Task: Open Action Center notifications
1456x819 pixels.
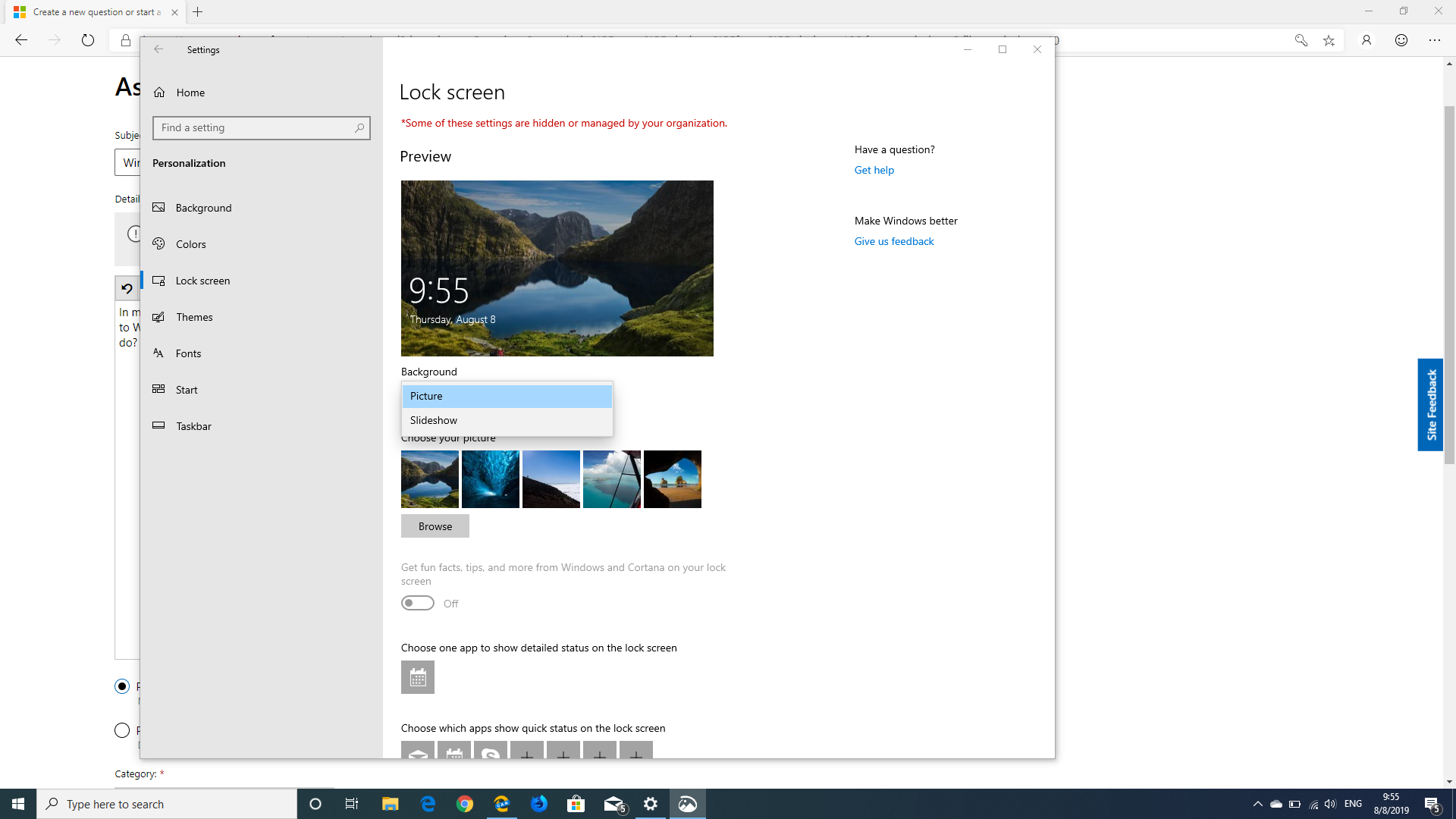Action: (1432, 804)
